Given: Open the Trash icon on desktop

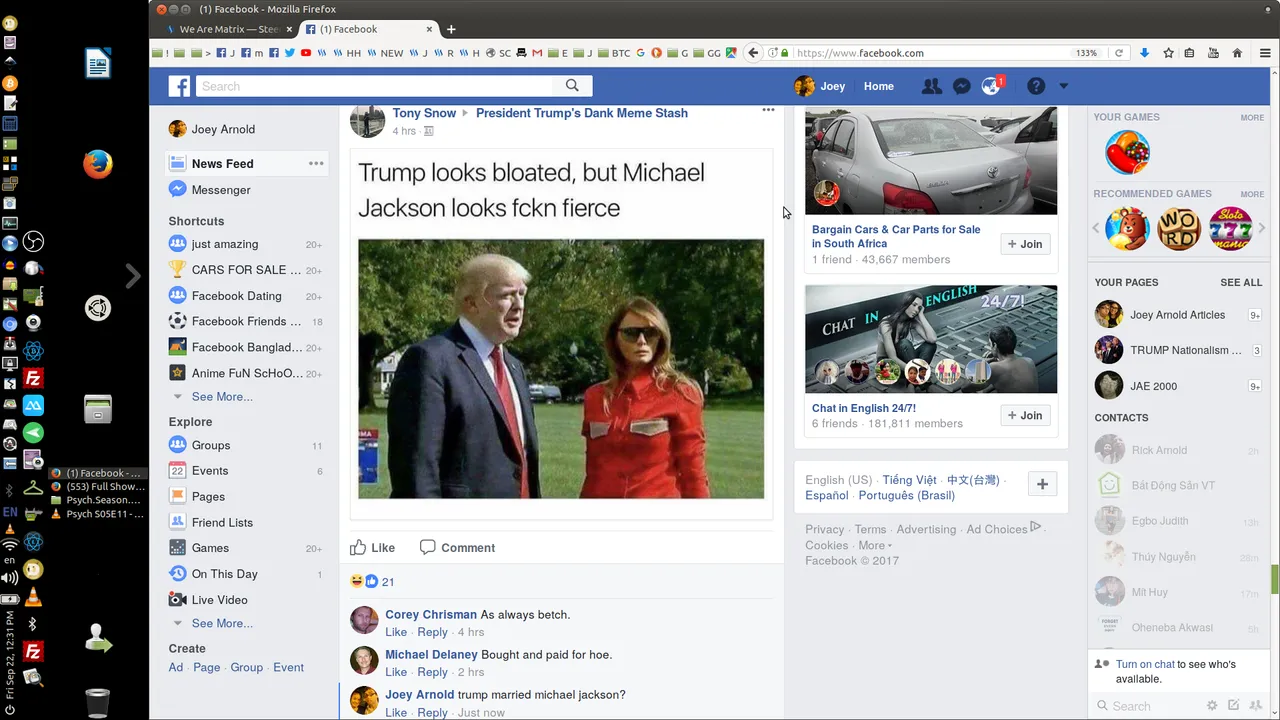Looking at the screenshot, I should (x=97, y=702).
